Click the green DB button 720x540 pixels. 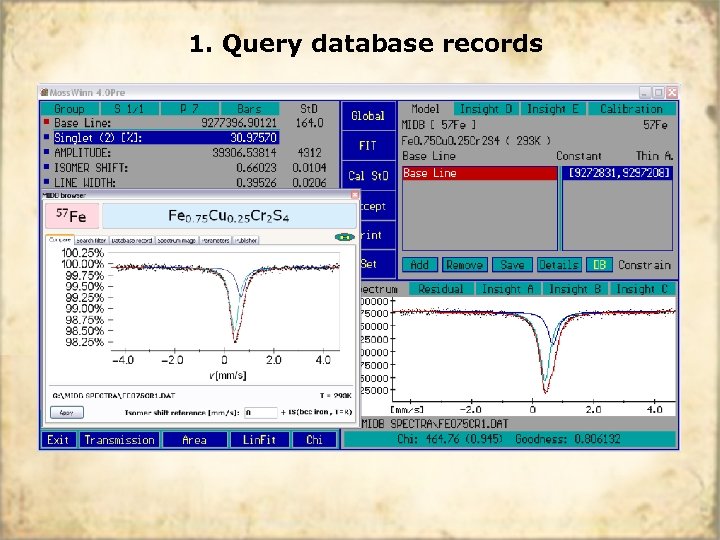coord(599,265)
